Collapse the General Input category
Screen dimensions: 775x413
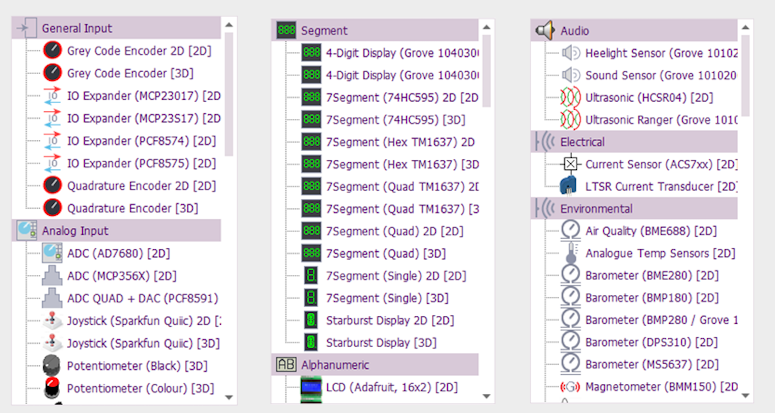76,28
